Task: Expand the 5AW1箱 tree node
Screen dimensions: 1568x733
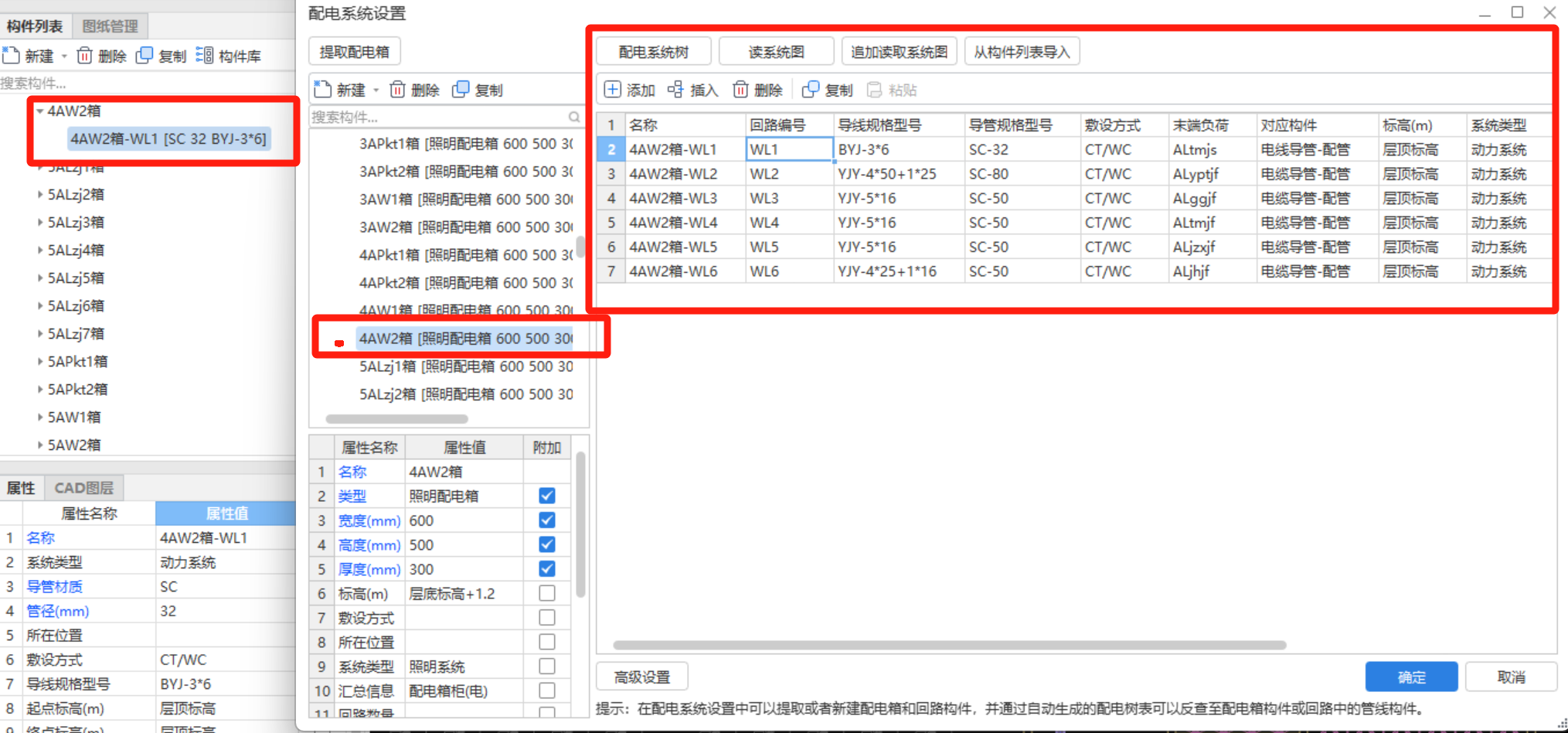Action: (x=39, y=418)
